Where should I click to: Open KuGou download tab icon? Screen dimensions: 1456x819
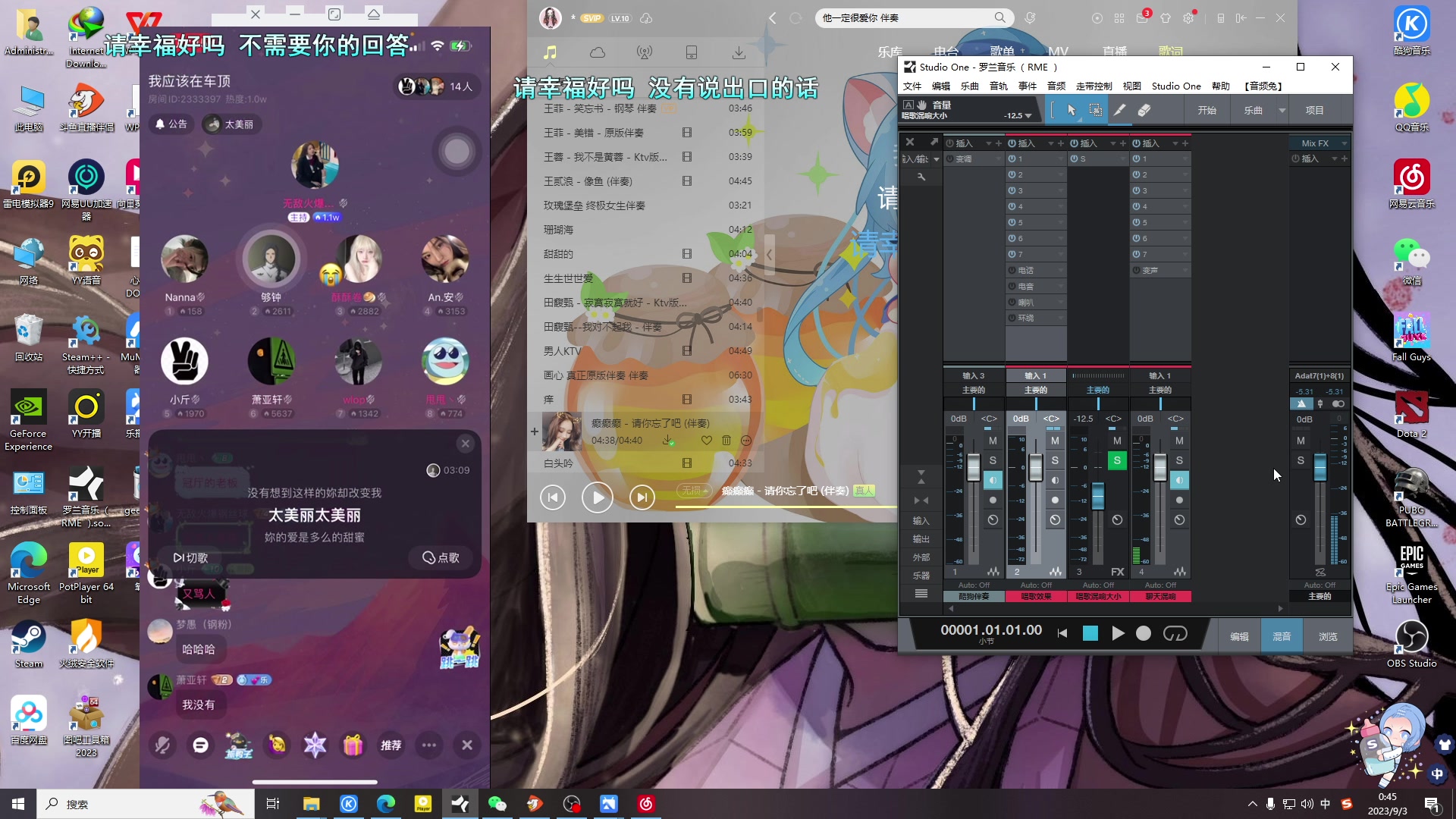[x=739, y=52]
